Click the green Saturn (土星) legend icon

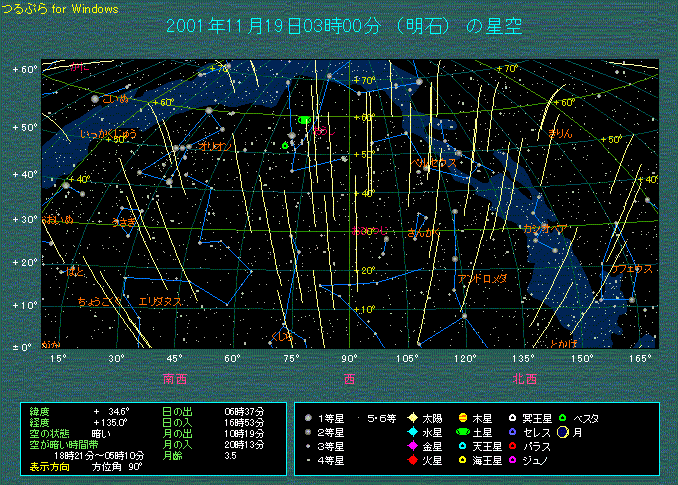tap(462, 432)
